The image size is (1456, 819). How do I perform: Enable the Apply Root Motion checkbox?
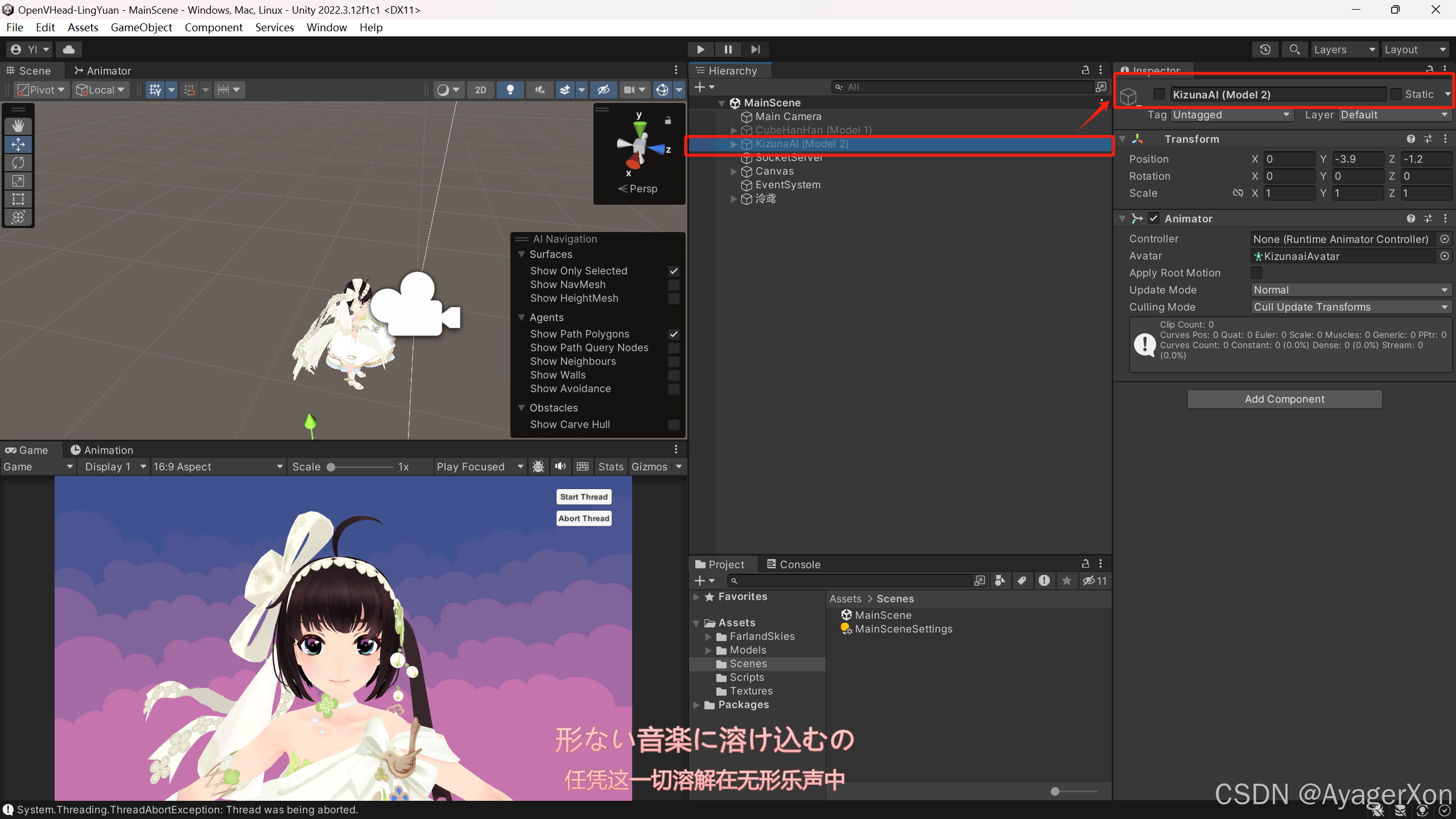(x=1257, y=273)
